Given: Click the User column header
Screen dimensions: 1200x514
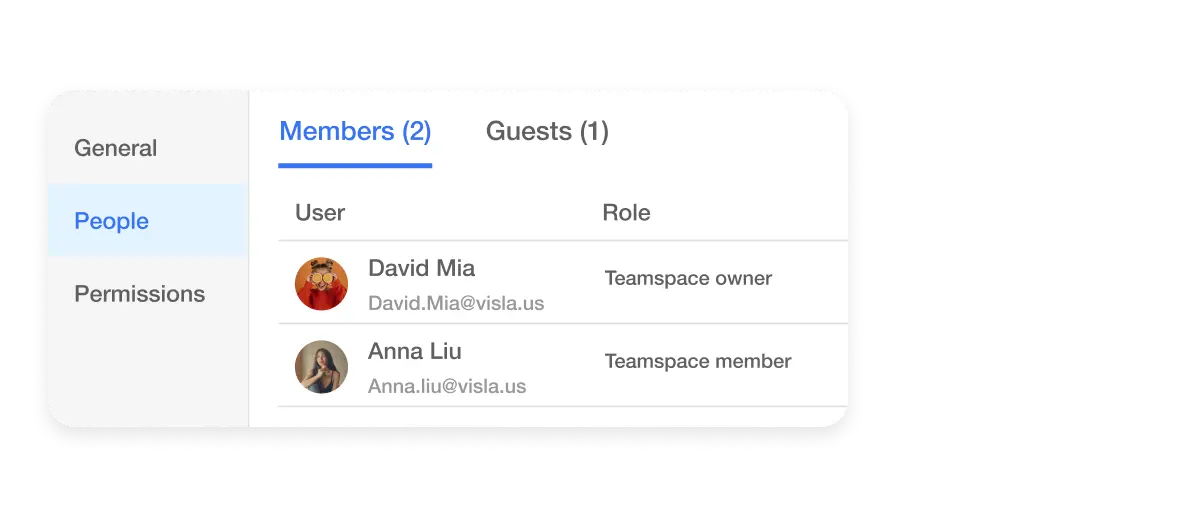Looking at the screenshot, I should click(320, 213).
